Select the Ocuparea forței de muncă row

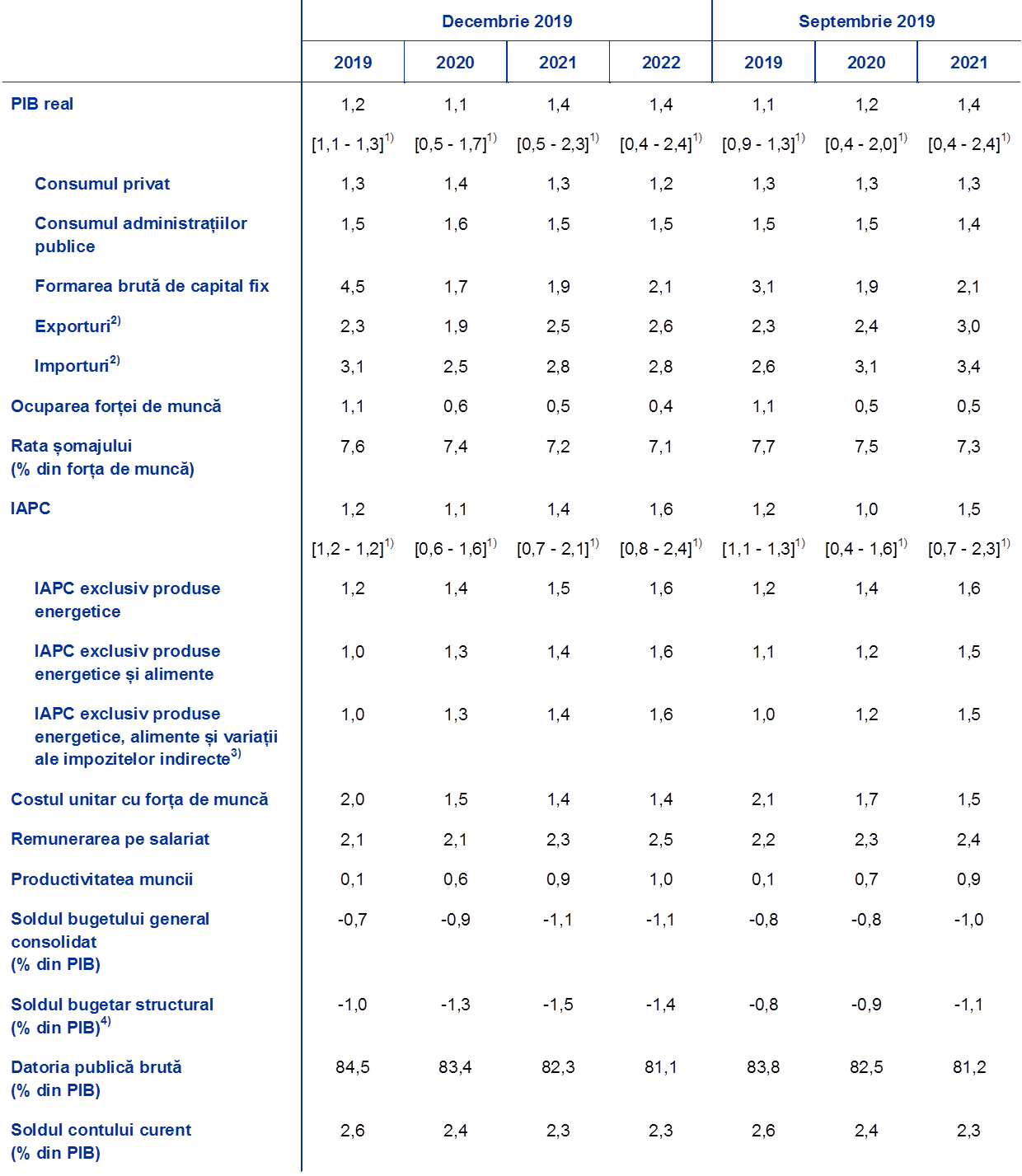pos(115,406)
